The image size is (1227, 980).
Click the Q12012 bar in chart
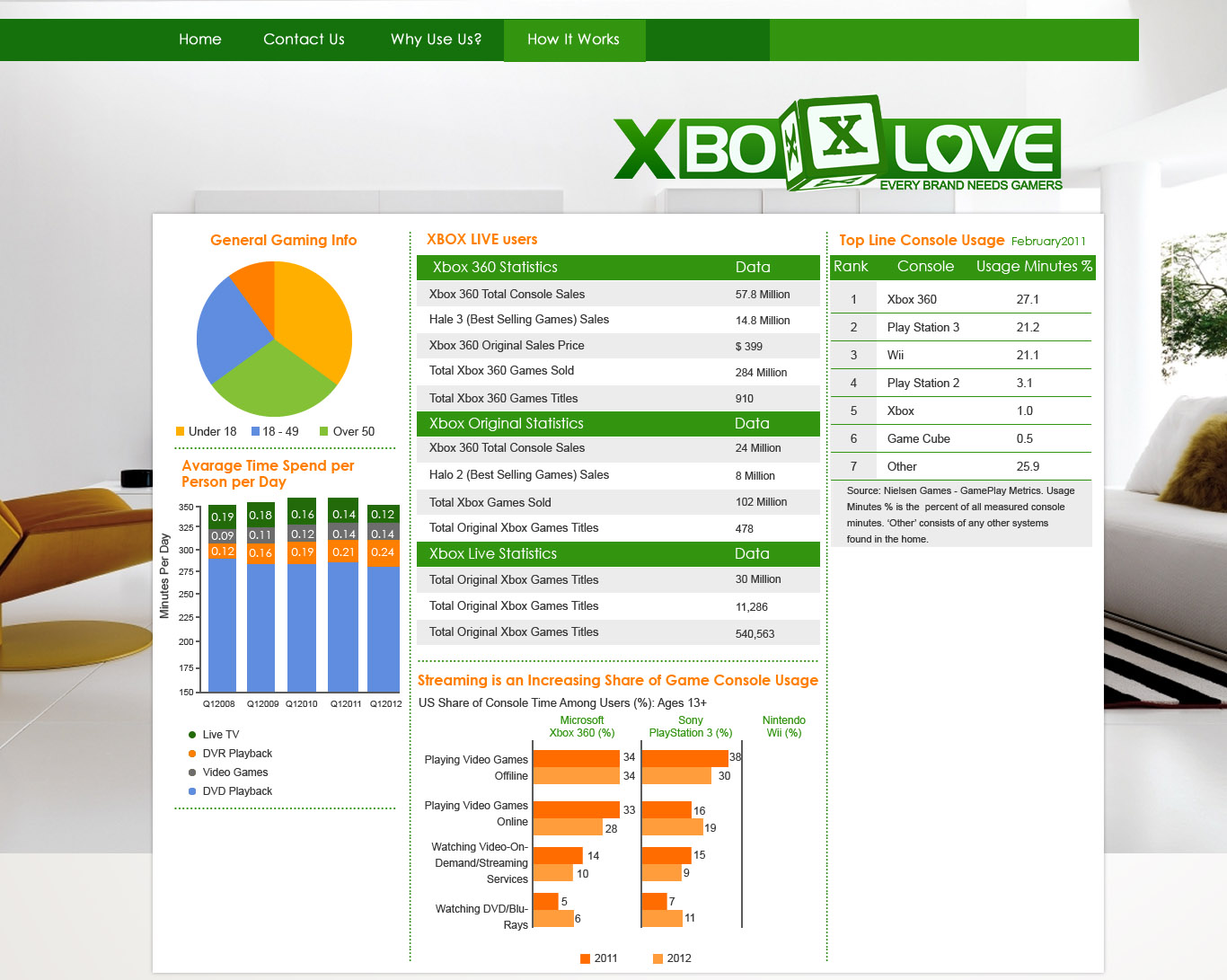(x=384, y=597)
